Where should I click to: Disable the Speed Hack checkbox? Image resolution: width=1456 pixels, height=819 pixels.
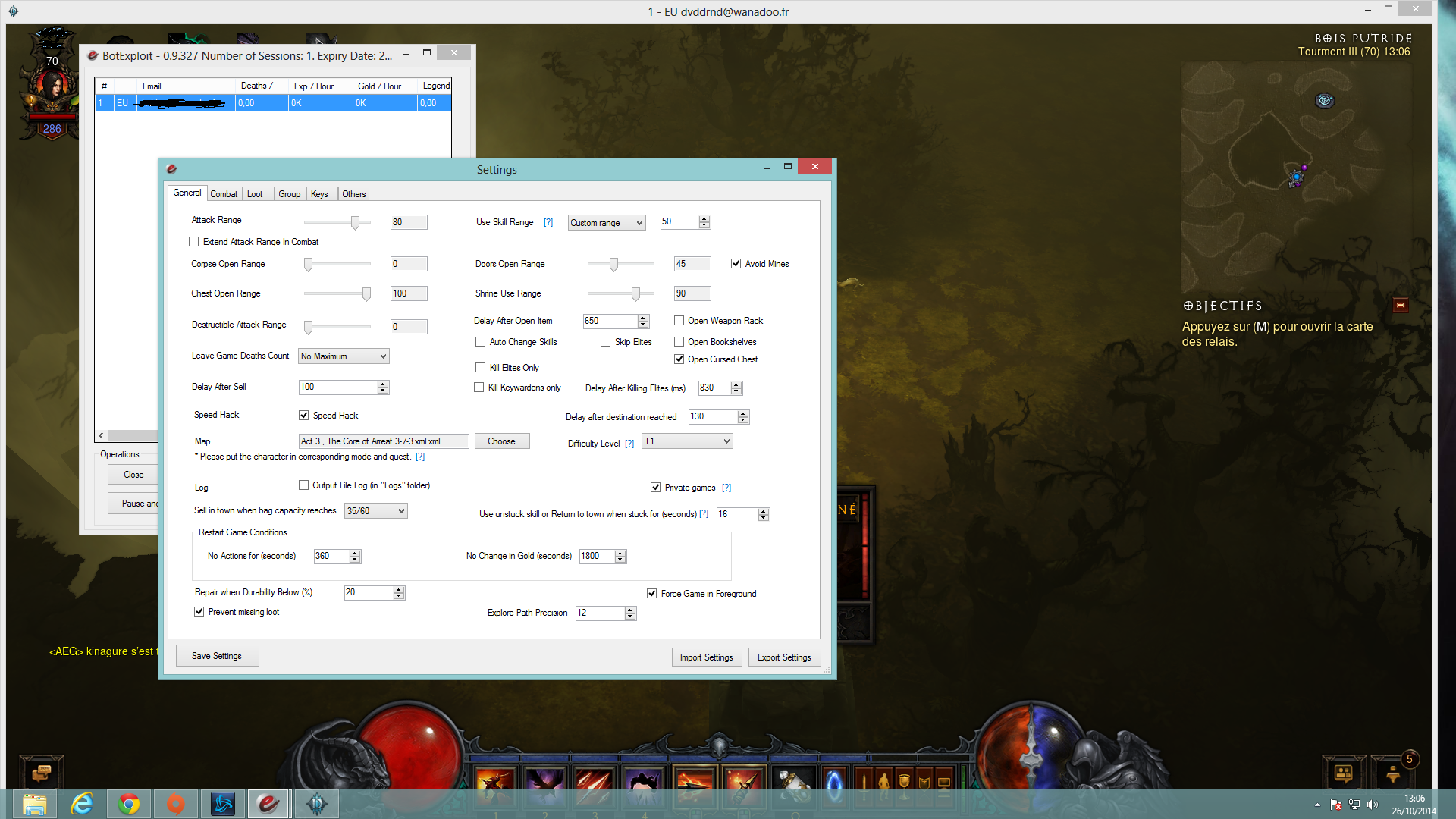click(x=303, y=416)
